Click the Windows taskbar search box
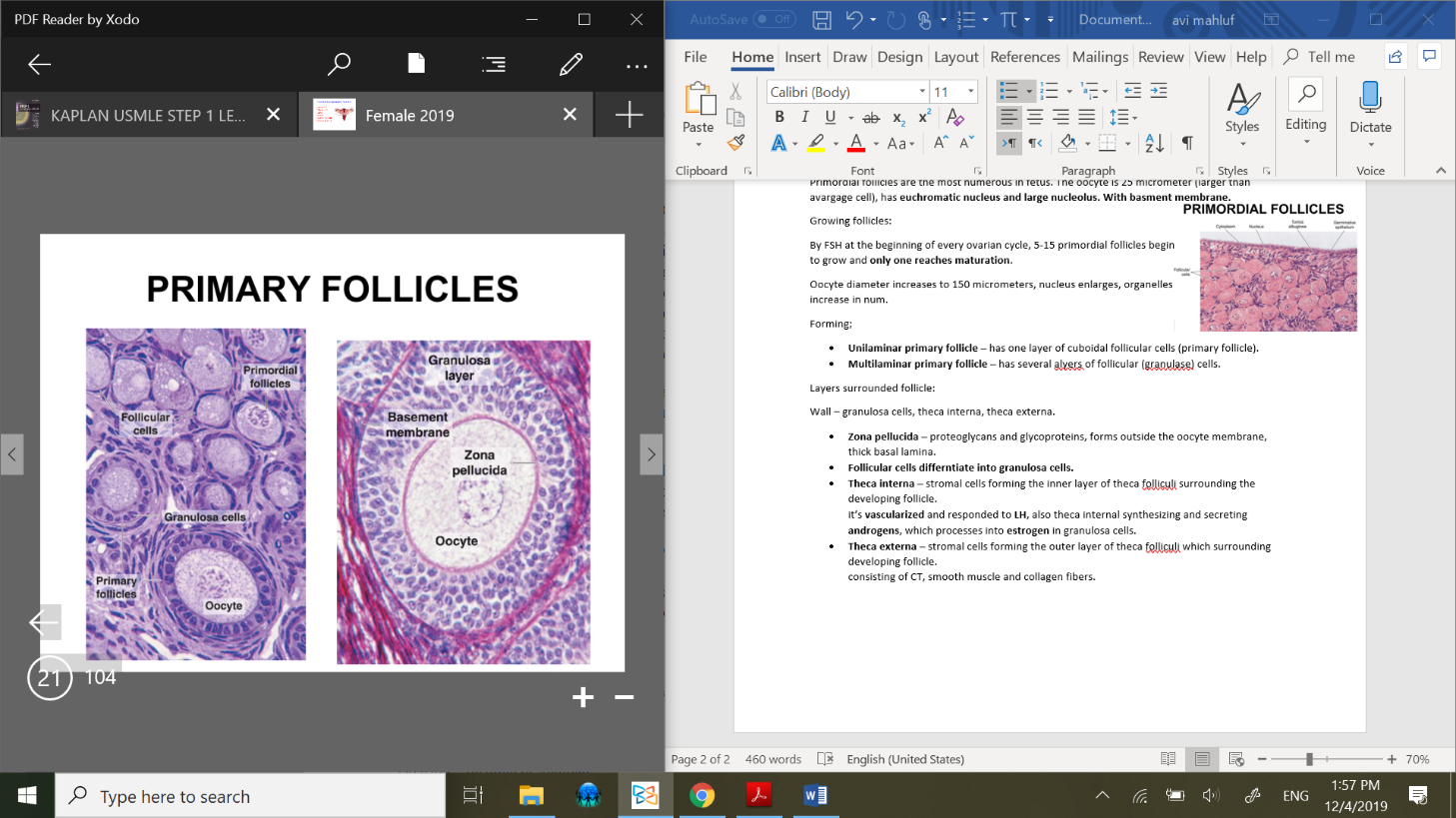Image resolution: width=1456 pixels, height=818 pixels. click(x=250, y=796)
